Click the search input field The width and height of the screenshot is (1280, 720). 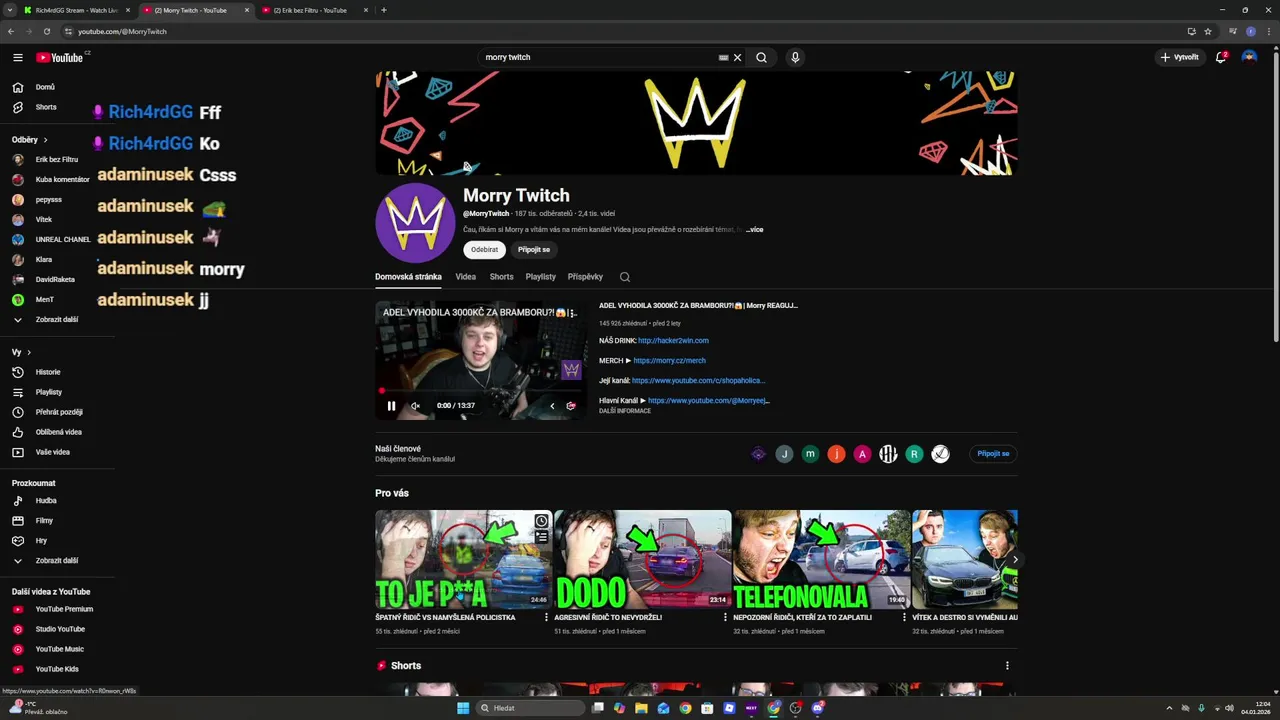(x=600, y=58)
